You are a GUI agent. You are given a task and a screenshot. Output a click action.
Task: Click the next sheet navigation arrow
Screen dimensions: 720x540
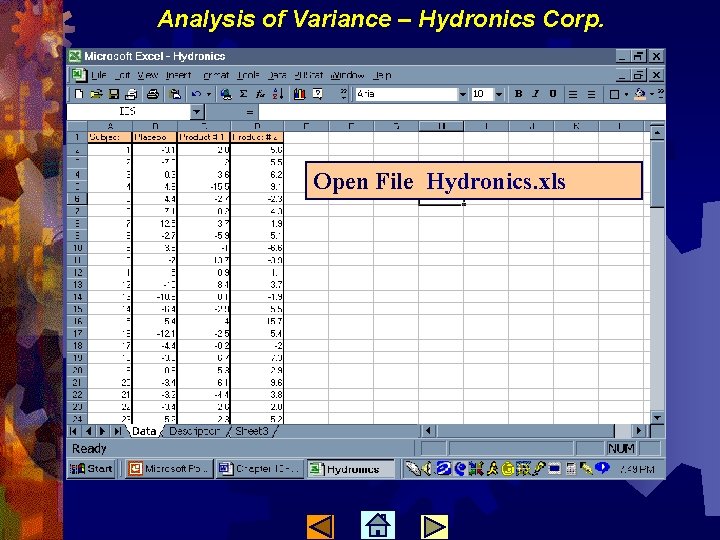point(102,431)
